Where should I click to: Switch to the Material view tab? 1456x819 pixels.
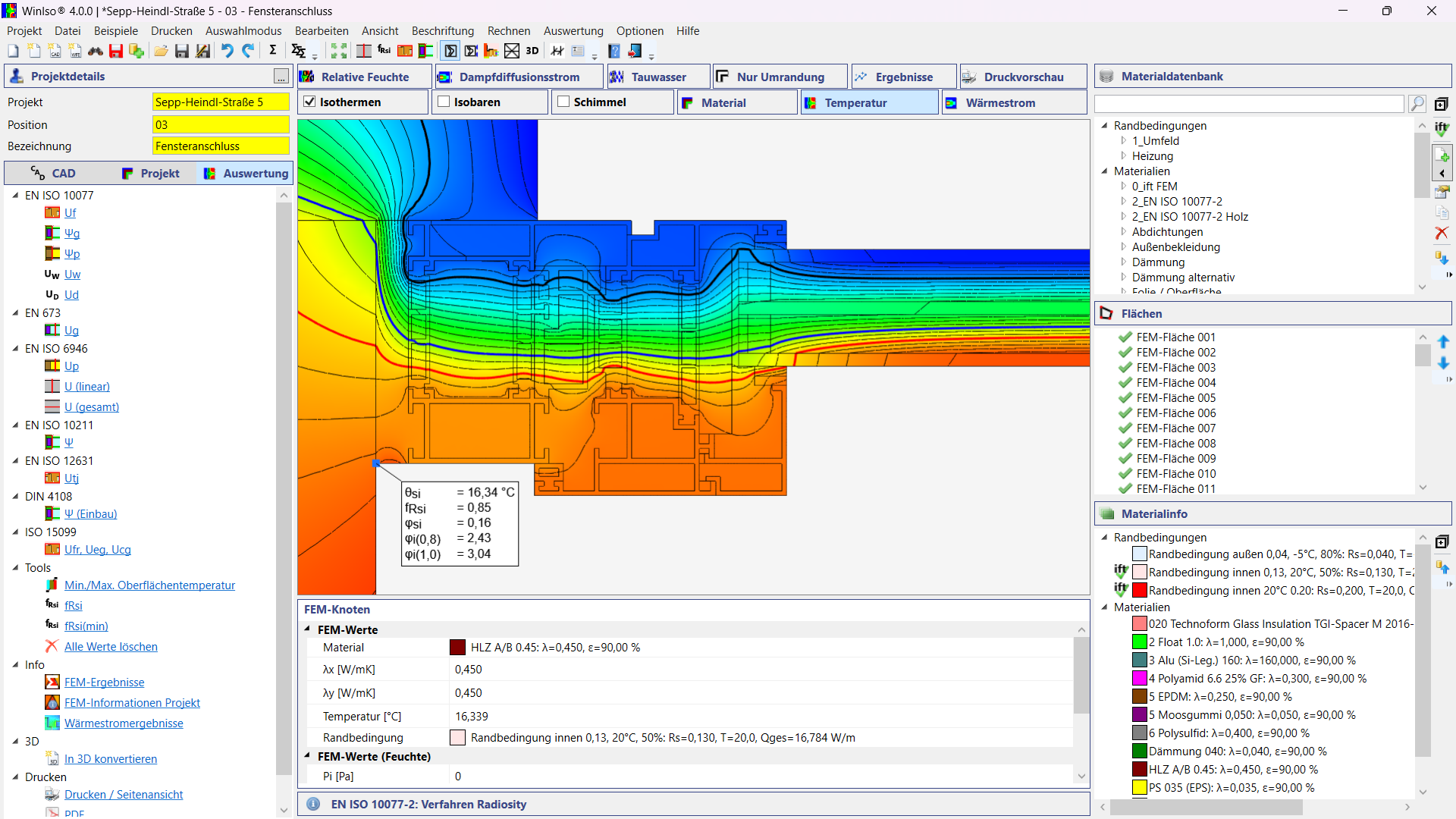click(736, 102)
